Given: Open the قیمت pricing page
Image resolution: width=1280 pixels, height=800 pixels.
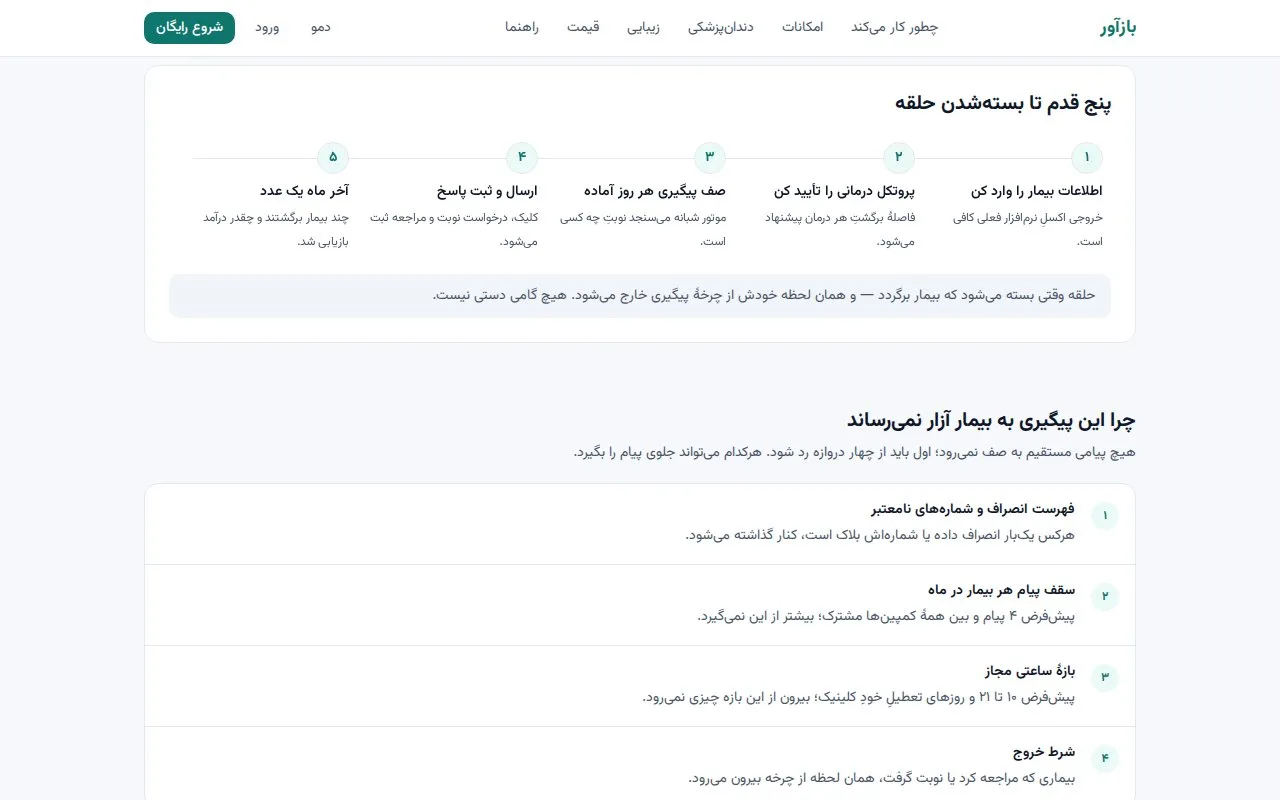Looking at the screenshot, I should (583, 27).
